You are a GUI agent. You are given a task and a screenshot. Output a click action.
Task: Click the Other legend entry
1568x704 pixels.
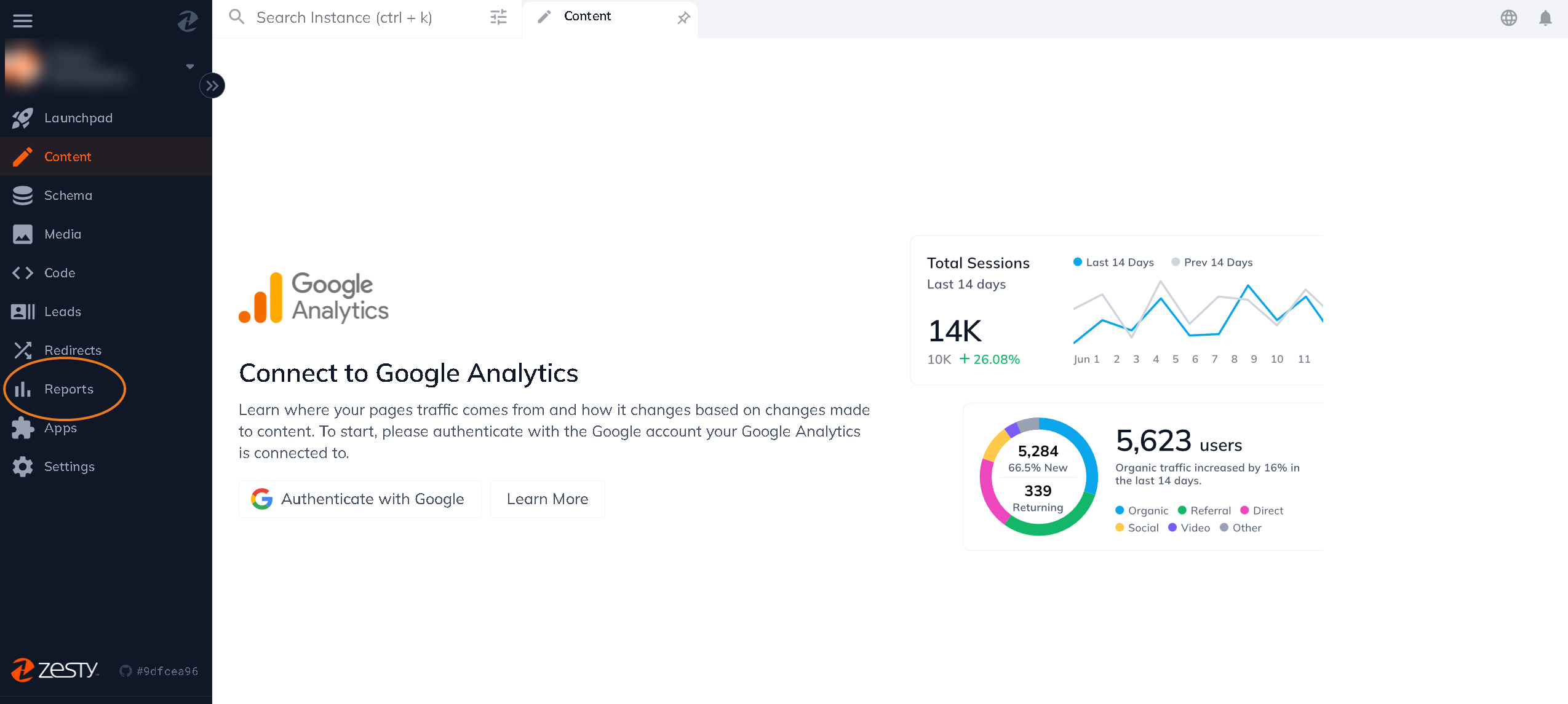click(1241, 528)
